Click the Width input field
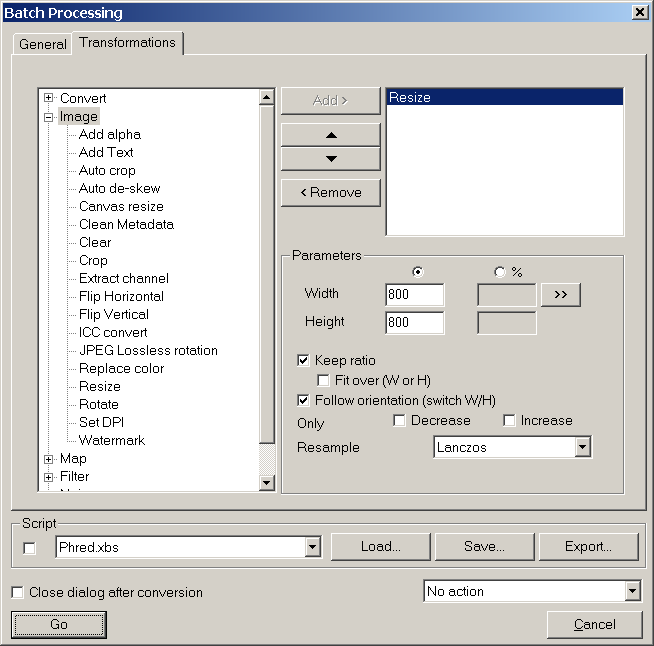Image resolution: width=654 pixels, height=646 pixels. point(414,295)
